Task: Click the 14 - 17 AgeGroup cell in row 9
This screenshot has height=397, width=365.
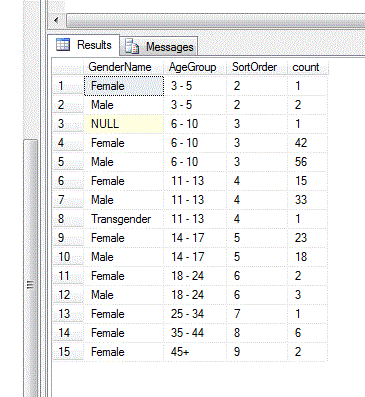Action: [195, 238]
